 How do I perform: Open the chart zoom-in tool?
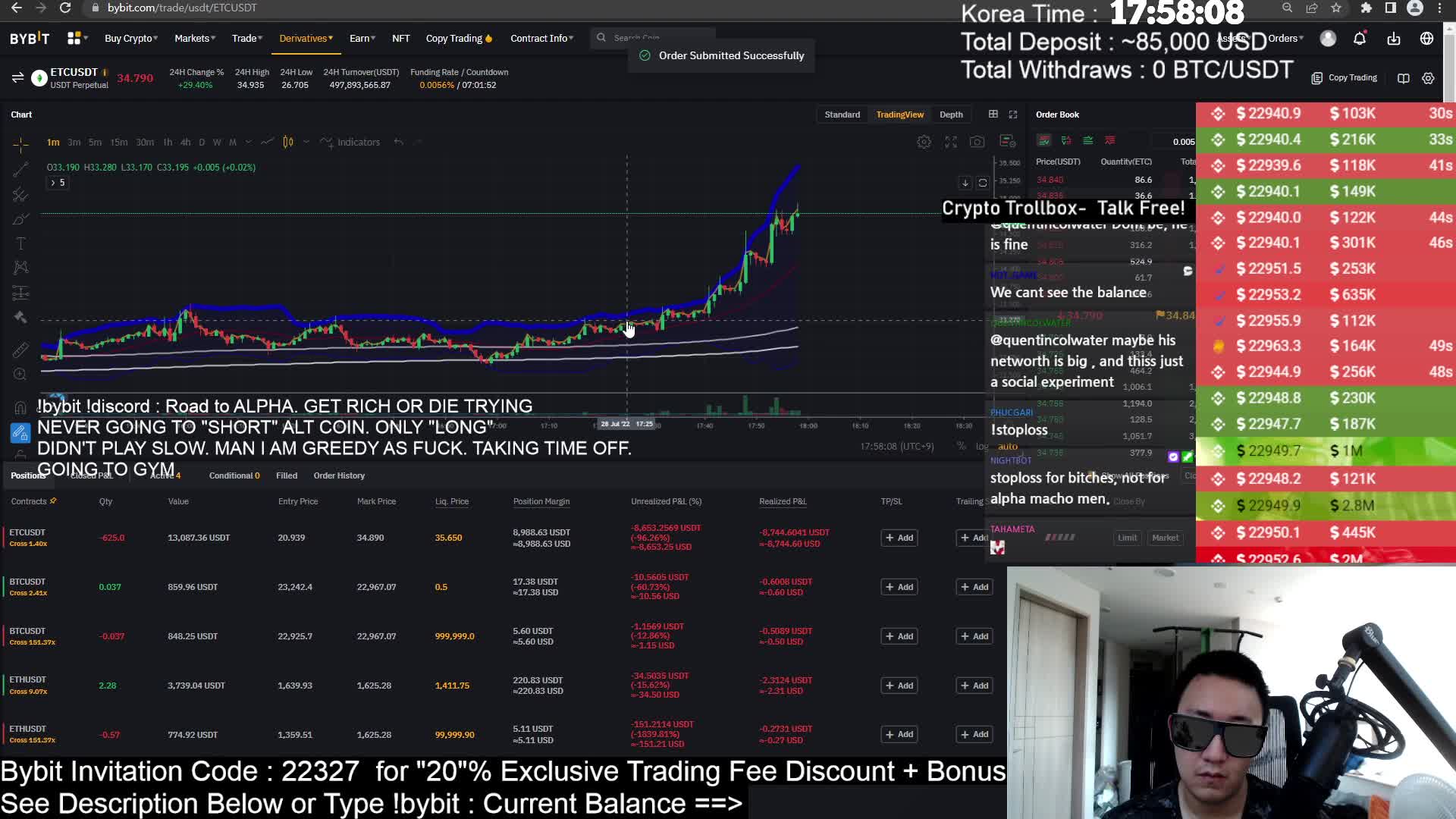point(20,374)
